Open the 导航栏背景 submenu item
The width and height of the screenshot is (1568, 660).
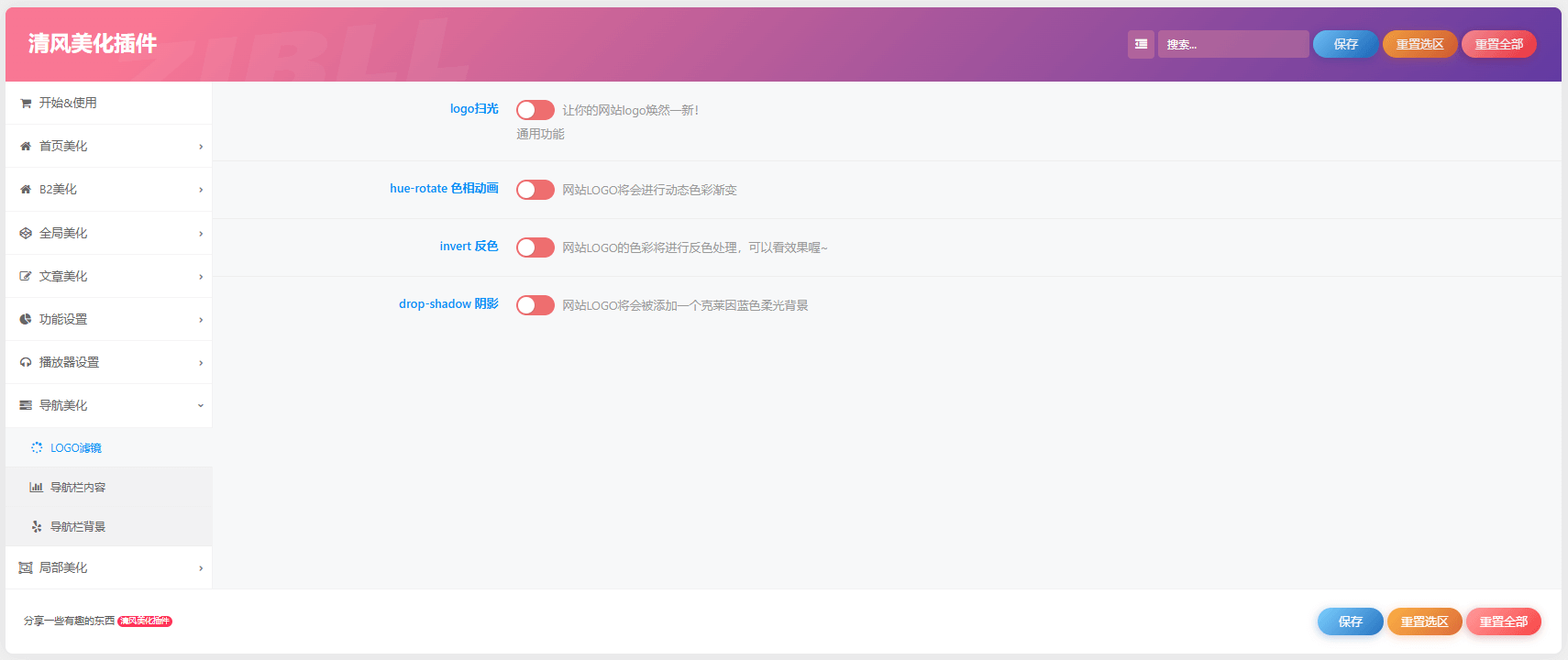[x=108, y=526]
